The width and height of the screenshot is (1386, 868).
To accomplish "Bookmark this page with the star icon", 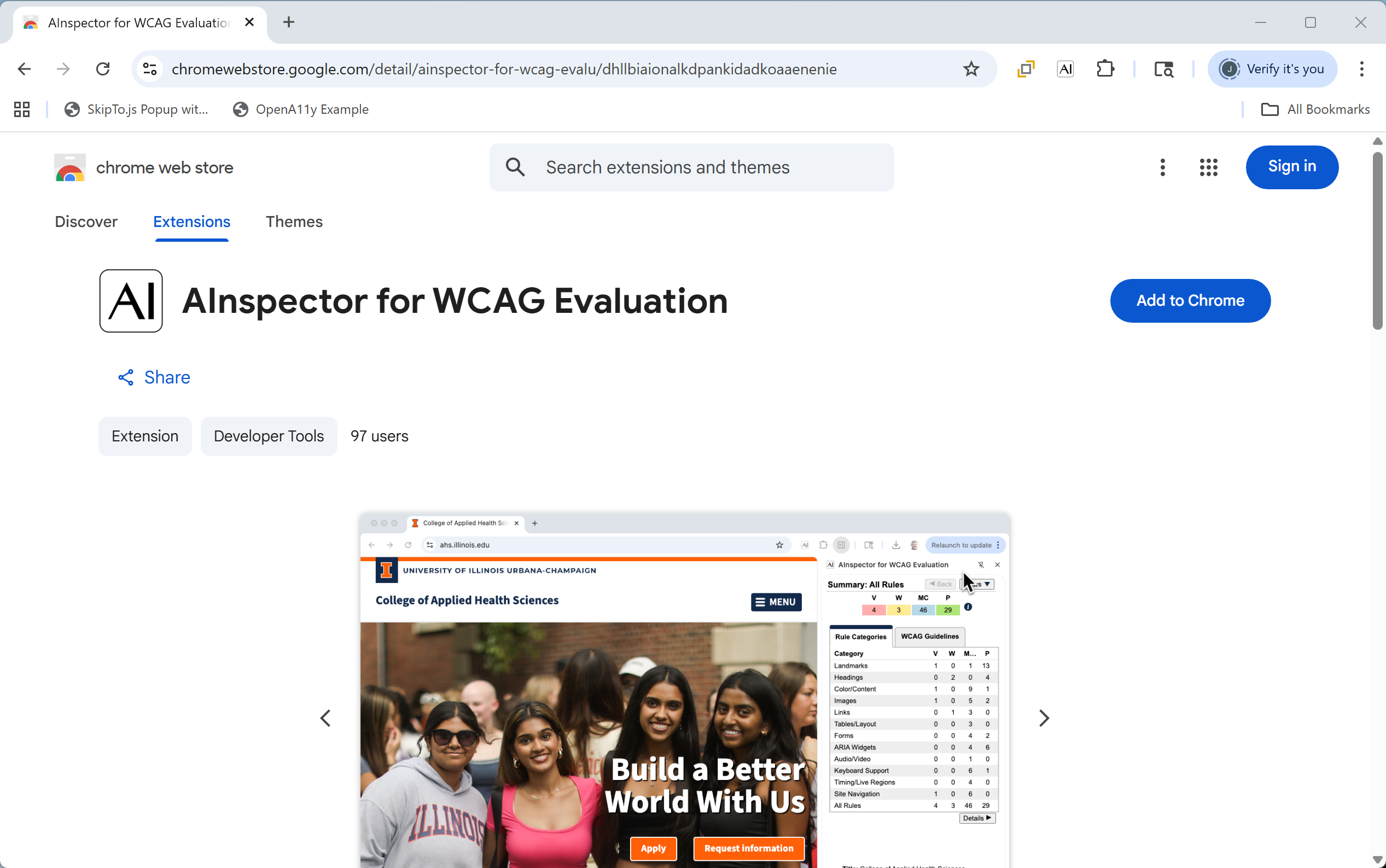I will (x=970, y=69).
